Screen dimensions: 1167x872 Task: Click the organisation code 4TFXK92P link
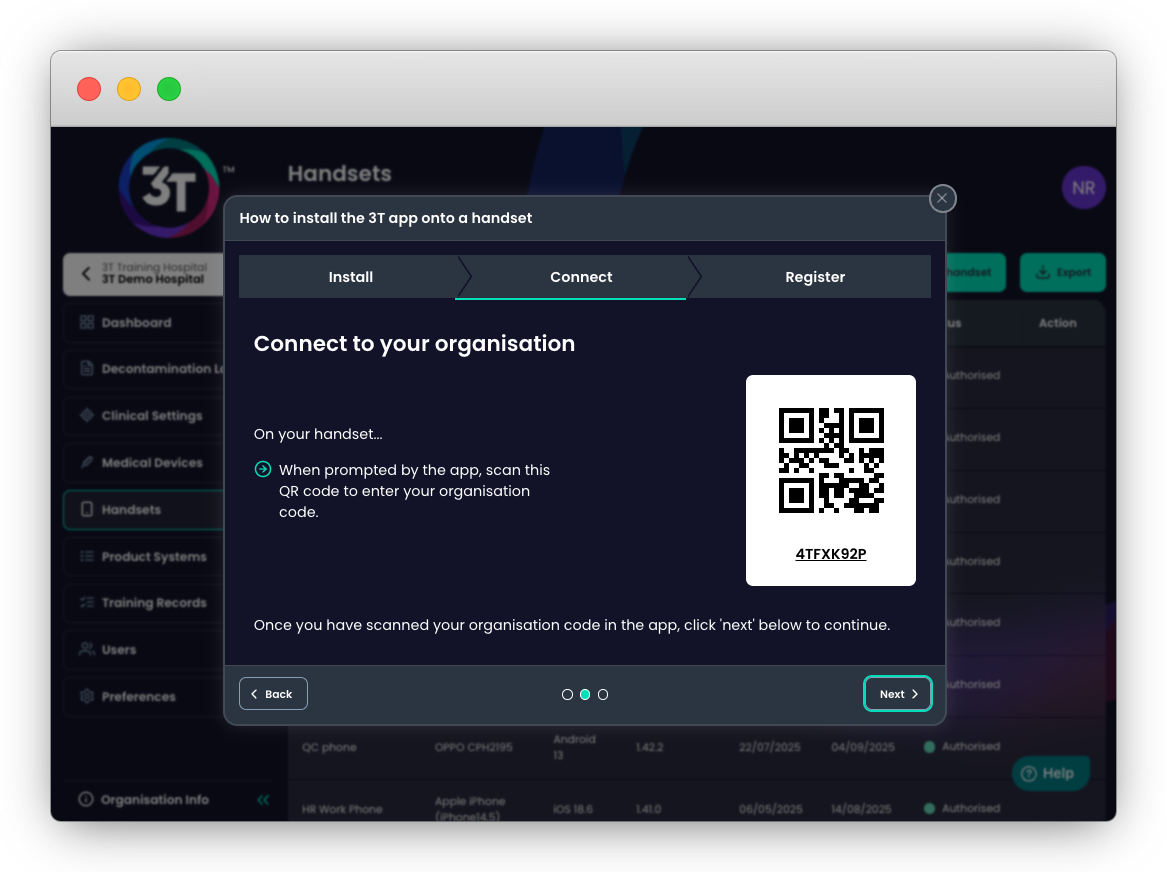point(831,554)
